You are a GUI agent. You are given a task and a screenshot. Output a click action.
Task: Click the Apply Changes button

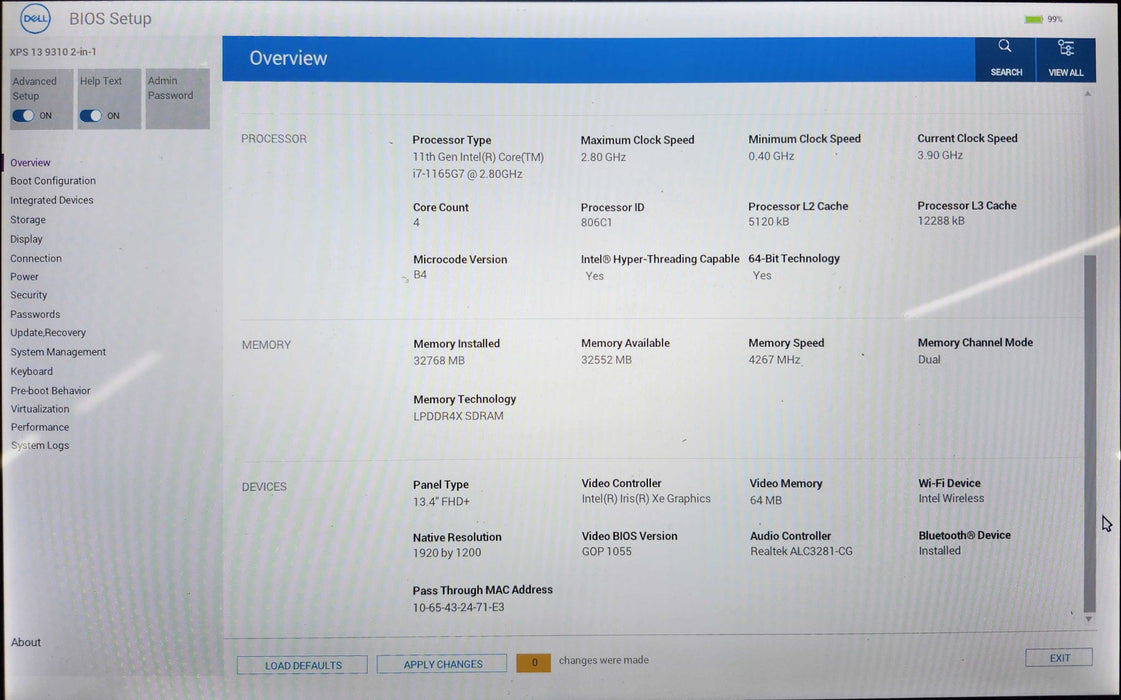(443, 664)
